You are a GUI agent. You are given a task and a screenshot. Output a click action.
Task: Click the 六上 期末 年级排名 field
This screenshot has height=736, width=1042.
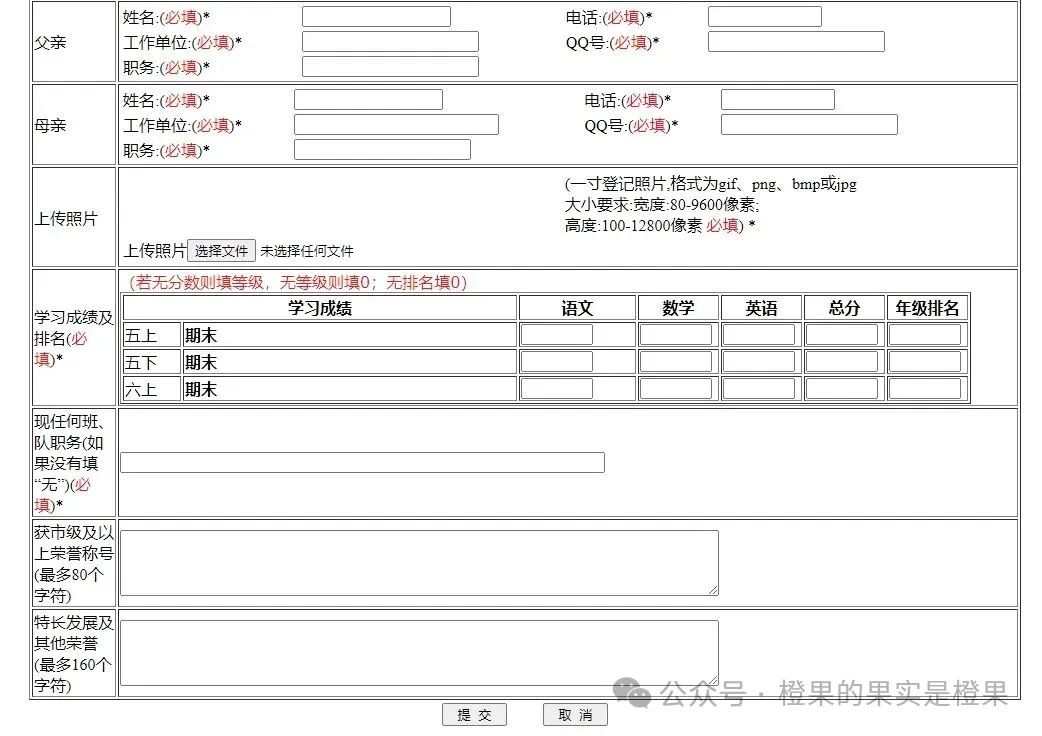pos(925,389)
